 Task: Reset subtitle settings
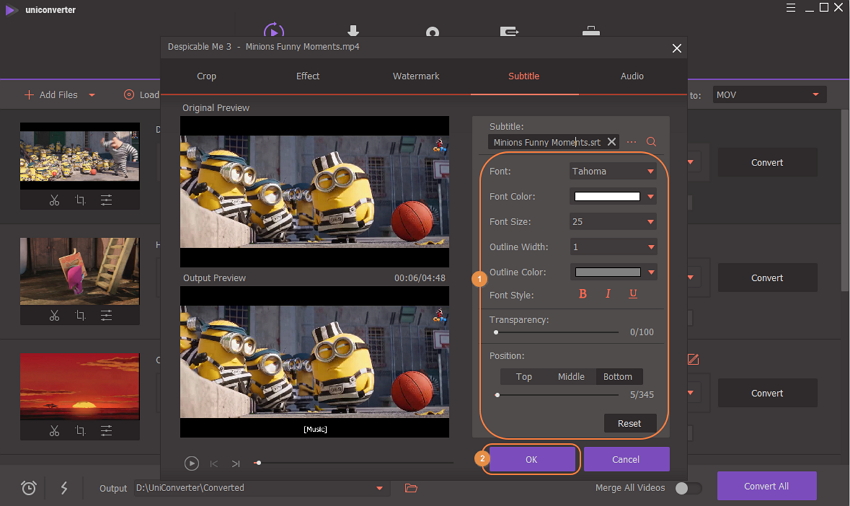click(x=629, y=424)
